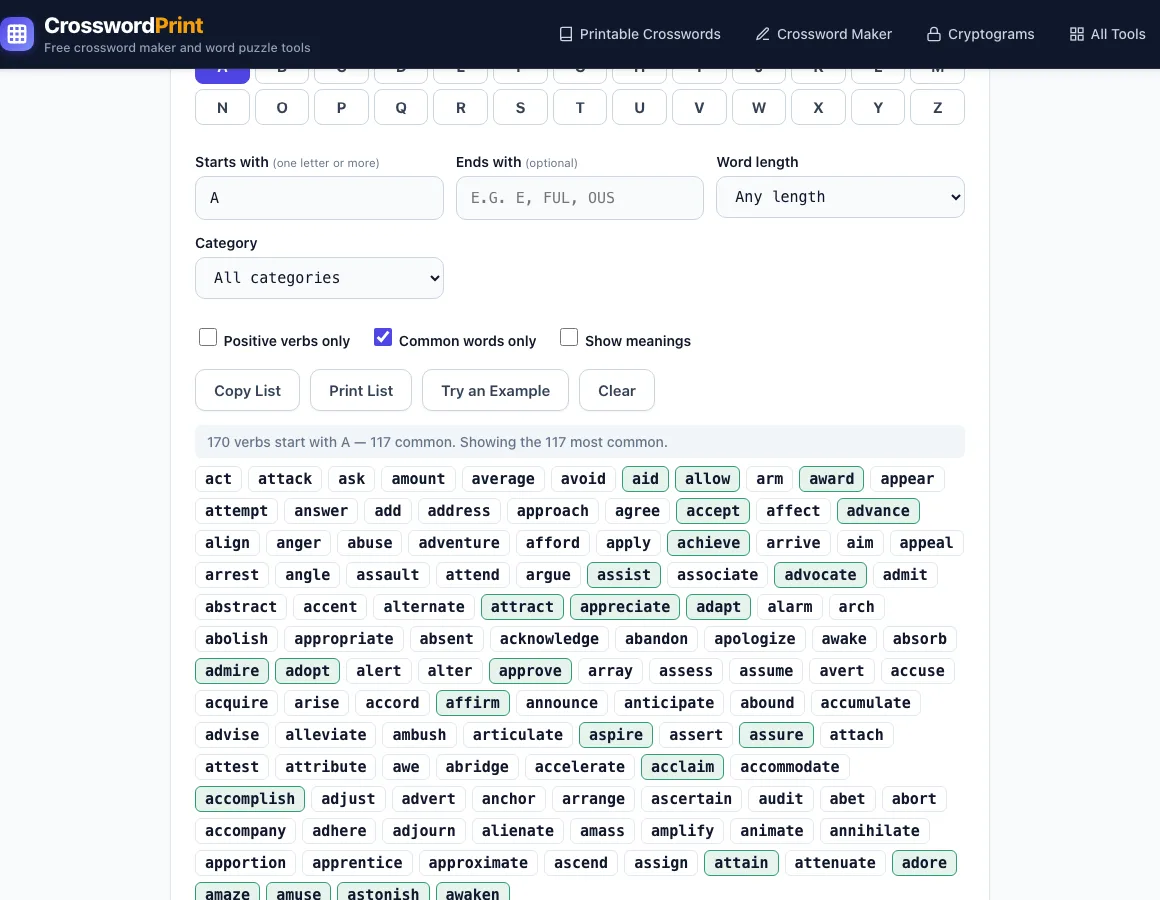
Task: Click the word chip 'adventure'
Action: (459, 543)
